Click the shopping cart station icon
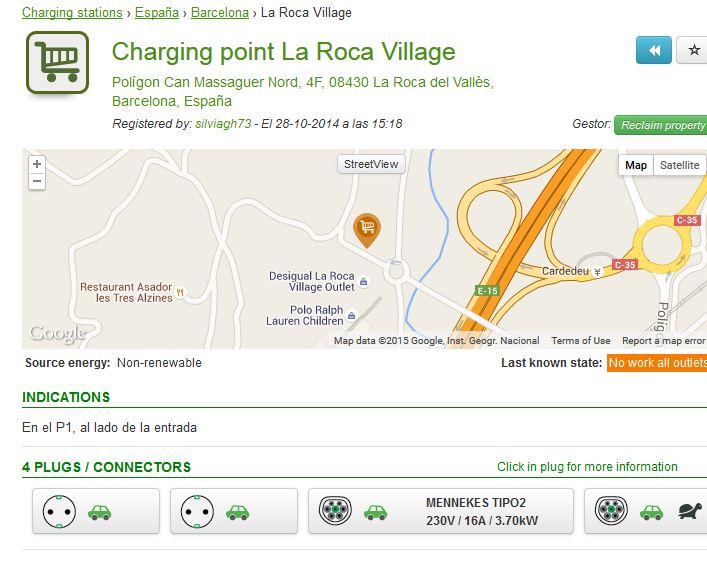 (57, 62)
